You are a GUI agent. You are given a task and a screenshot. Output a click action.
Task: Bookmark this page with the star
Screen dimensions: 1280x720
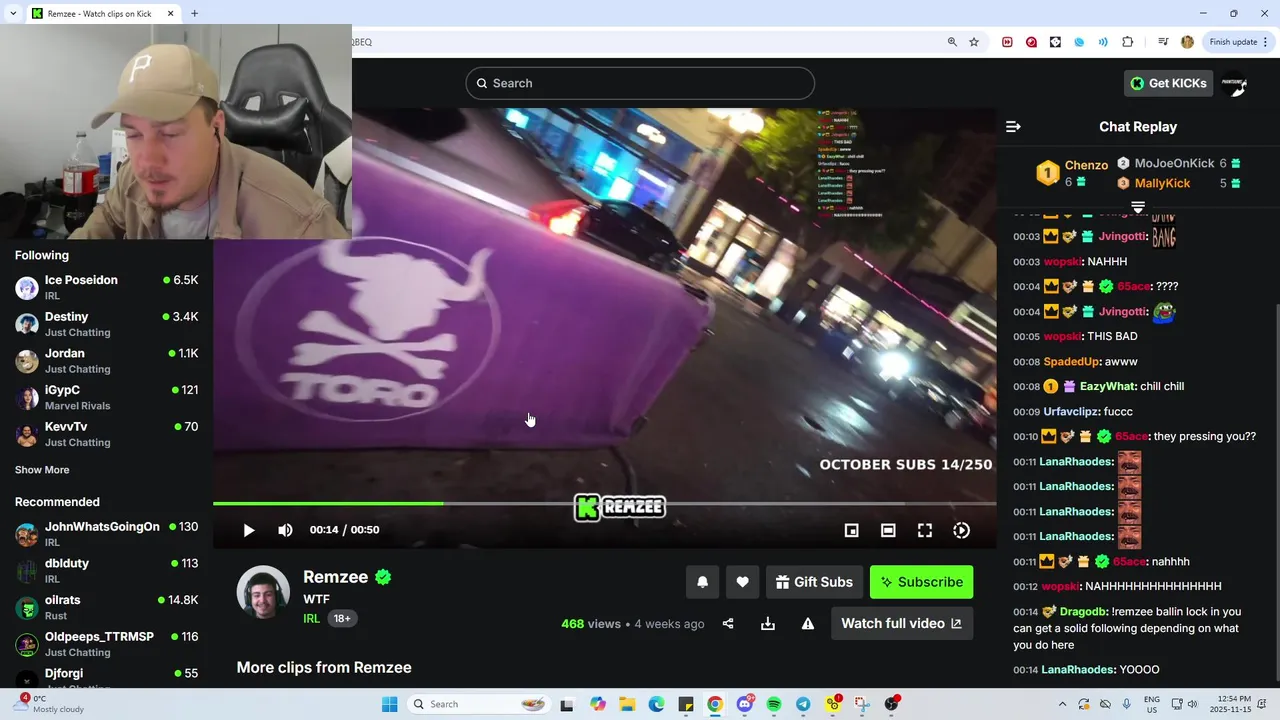pyautogui.click(x=974, y=42)
